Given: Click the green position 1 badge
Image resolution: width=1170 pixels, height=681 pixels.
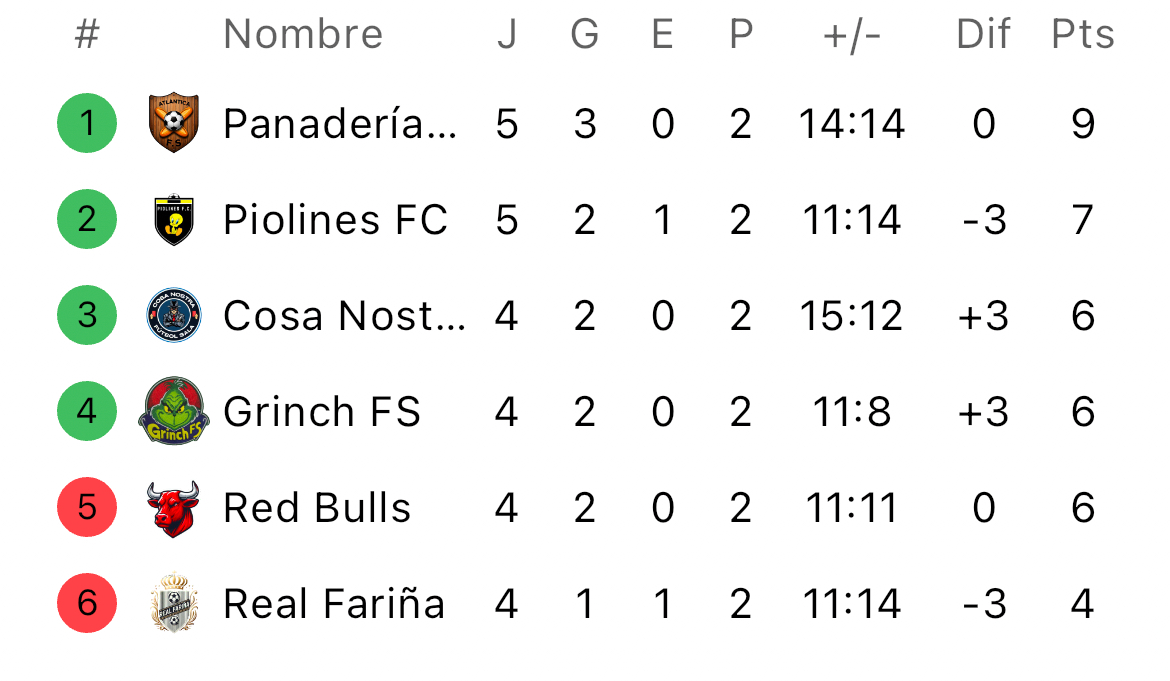Looking at the screenshot, I should click(87, 123).
